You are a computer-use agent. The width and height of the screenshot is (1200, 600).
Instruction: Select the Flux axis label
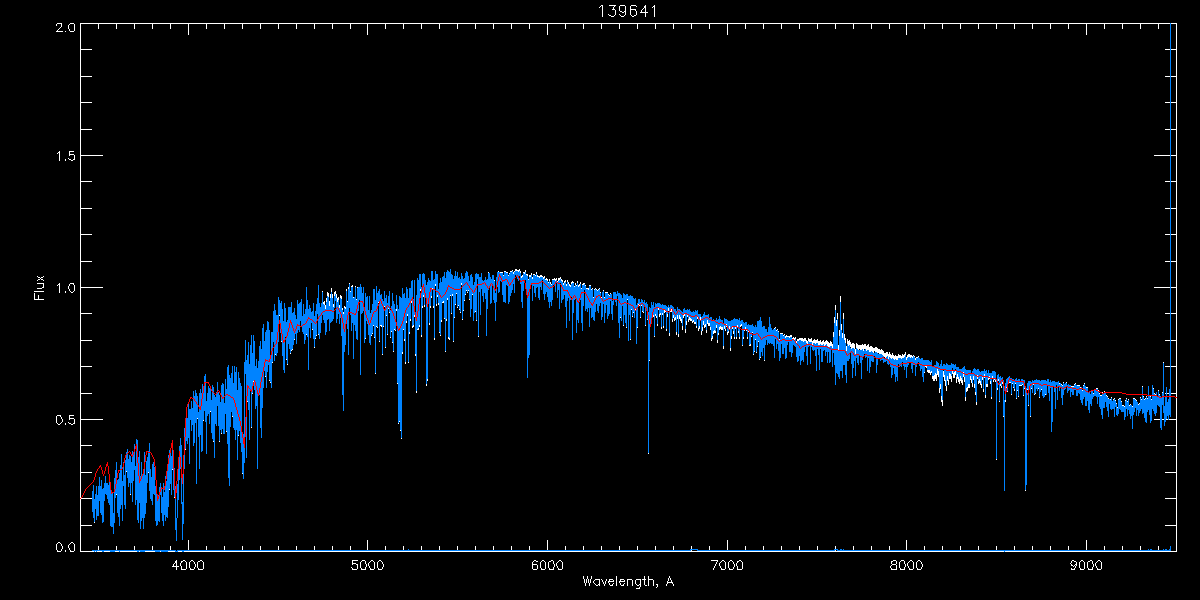[x=40, y=288]
